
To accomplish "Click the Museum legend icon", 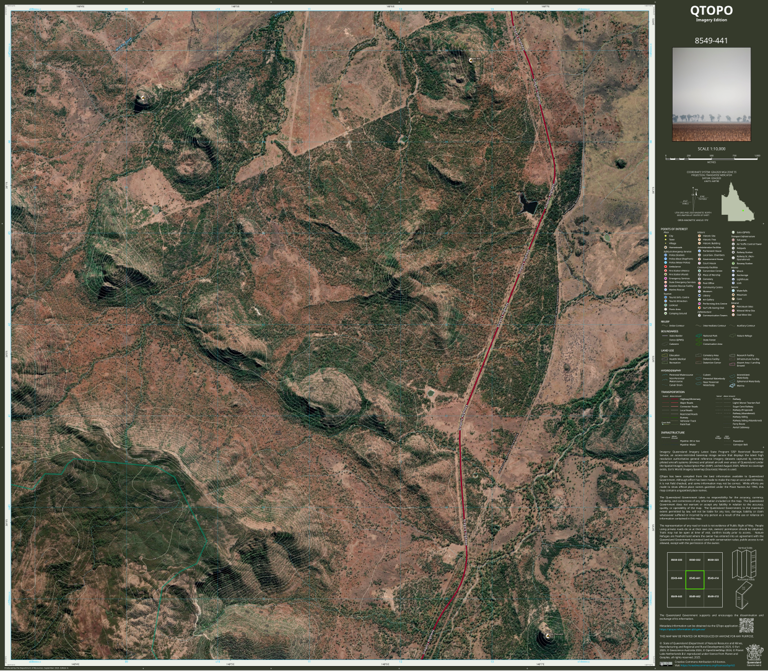I will click(699, 291).
